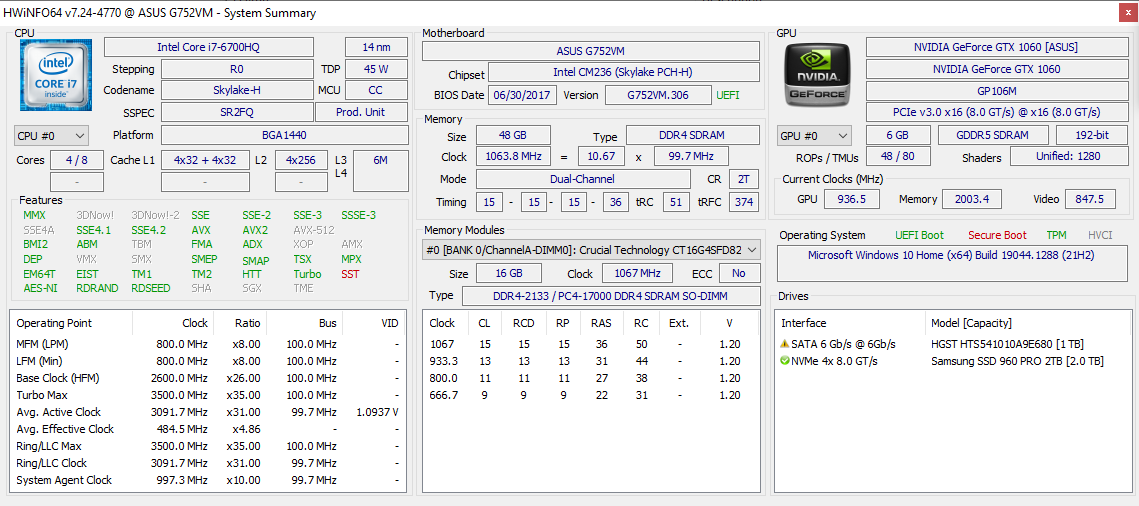Click the Cache L1 4x32 + 4x32 field

tap(205, 160)
